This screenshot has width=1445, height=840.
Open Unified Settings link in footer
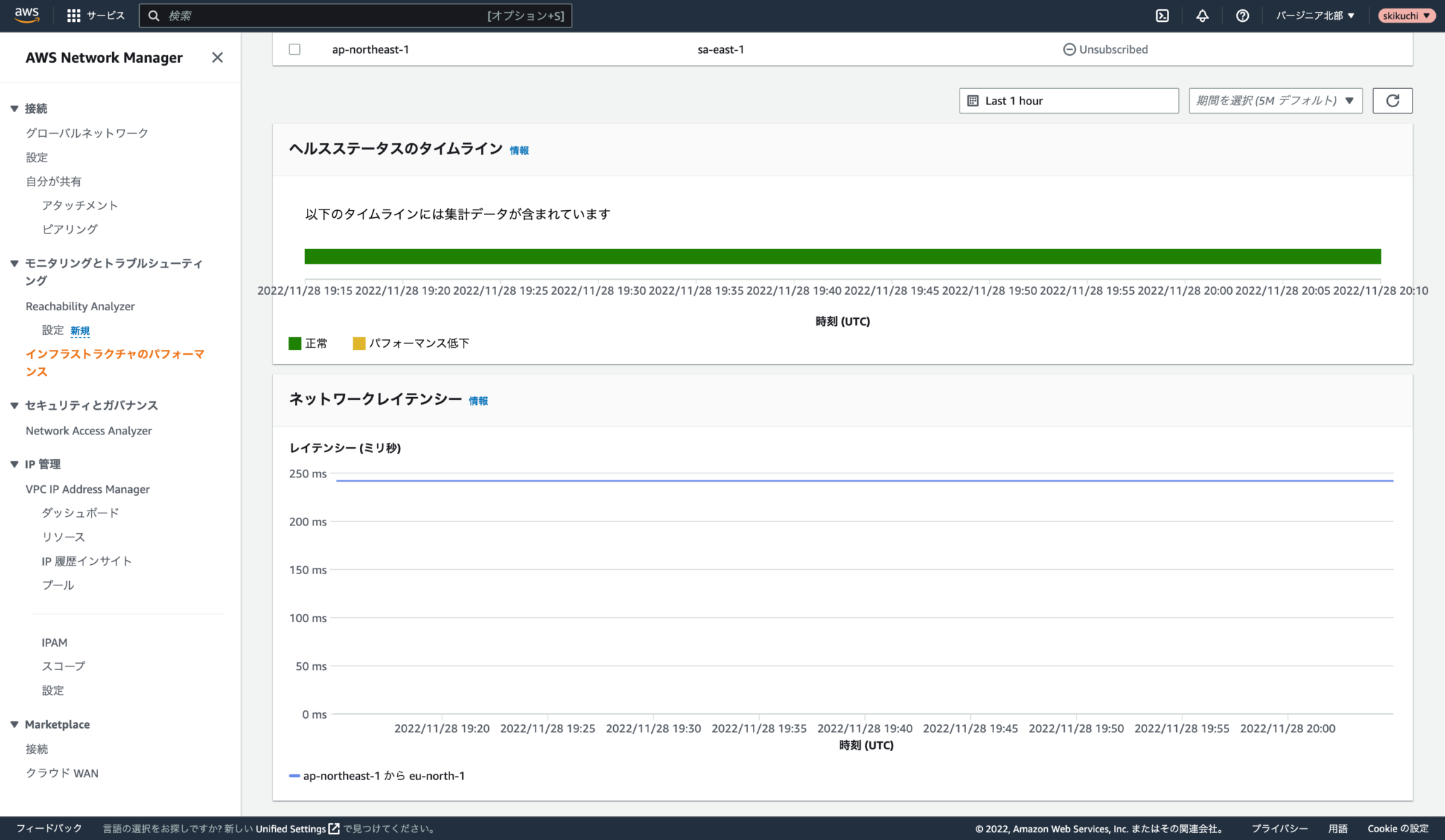point(291,828)
